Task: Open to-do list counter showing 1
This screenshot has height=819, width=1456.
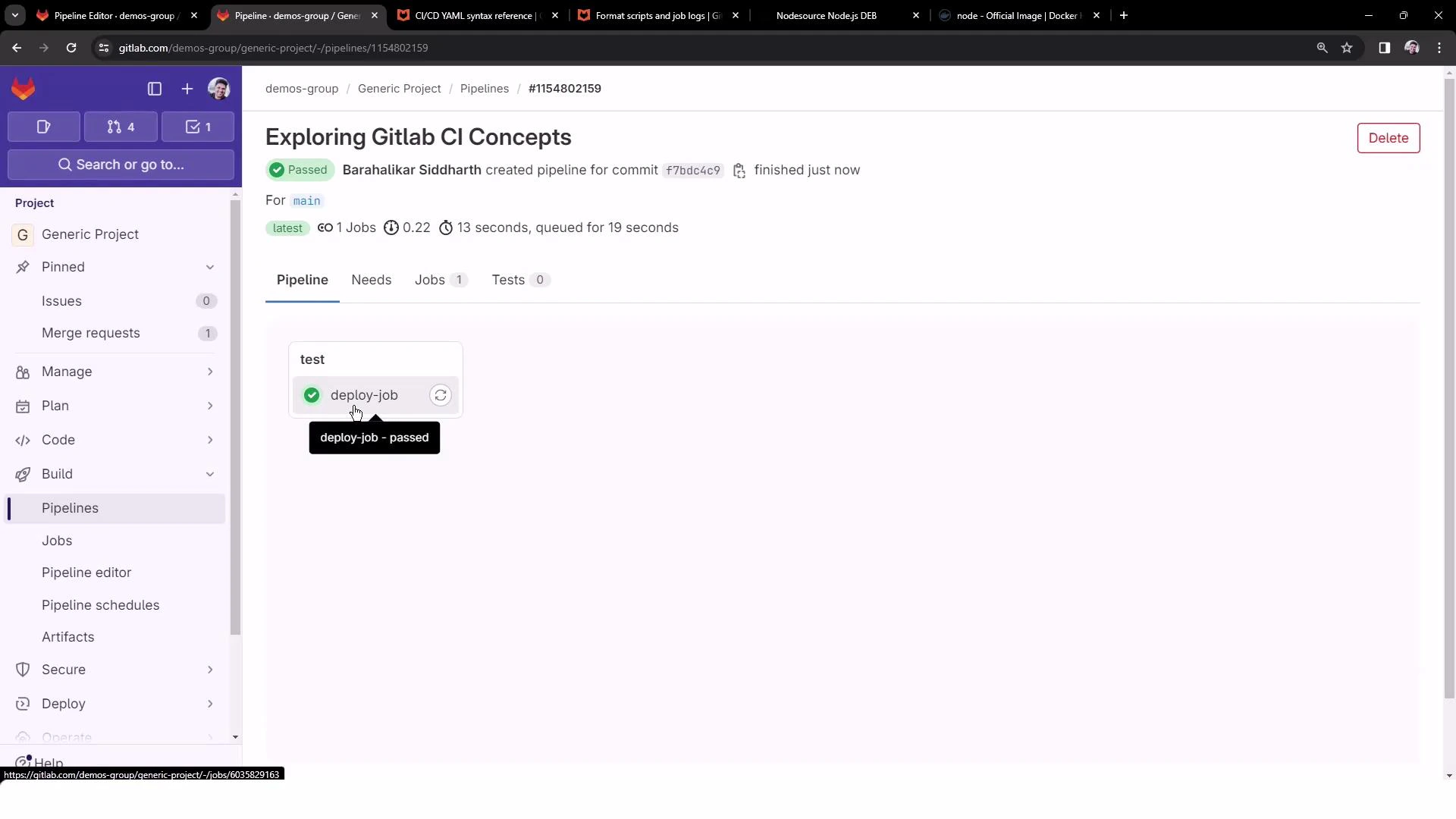Action: click(x=198, y=127)
